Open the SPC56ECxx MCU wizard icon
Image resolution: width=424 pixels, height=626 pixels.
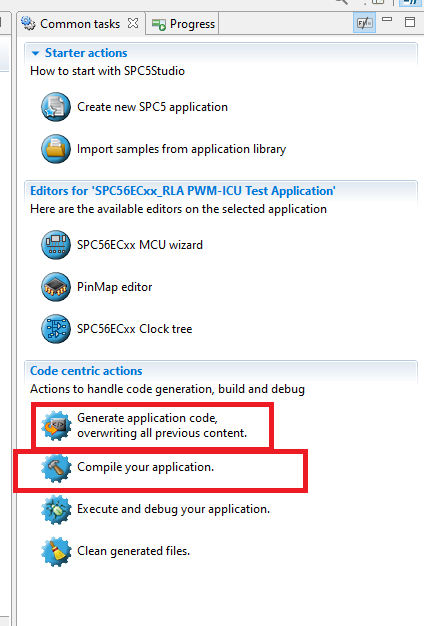[x=56, y=245]
